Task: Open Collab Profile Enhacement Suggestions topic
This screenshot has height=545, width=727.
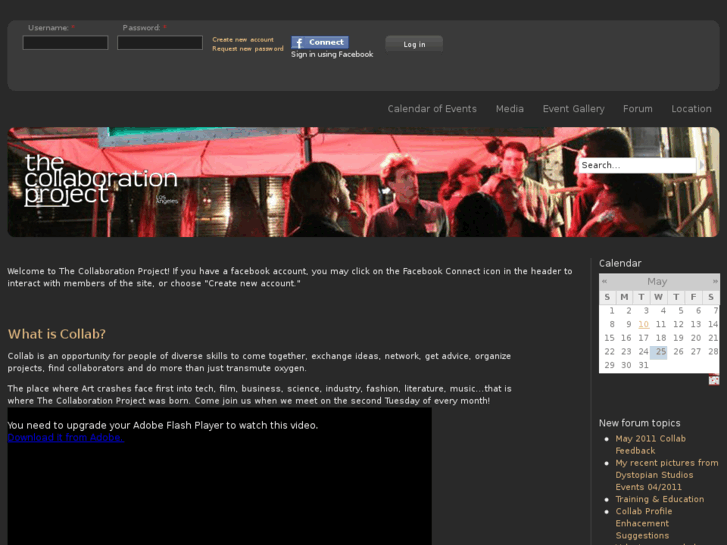Action: 644,523
